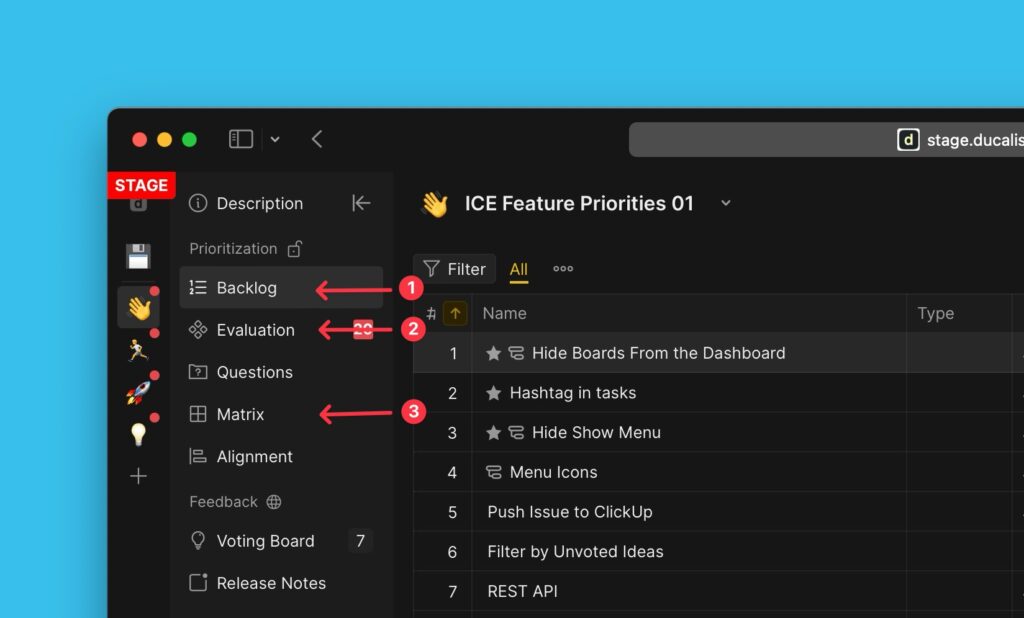This screenshot has width=1024, height=618.
Task: Open the light bulb board icon
Action: (x=138, y=434)
